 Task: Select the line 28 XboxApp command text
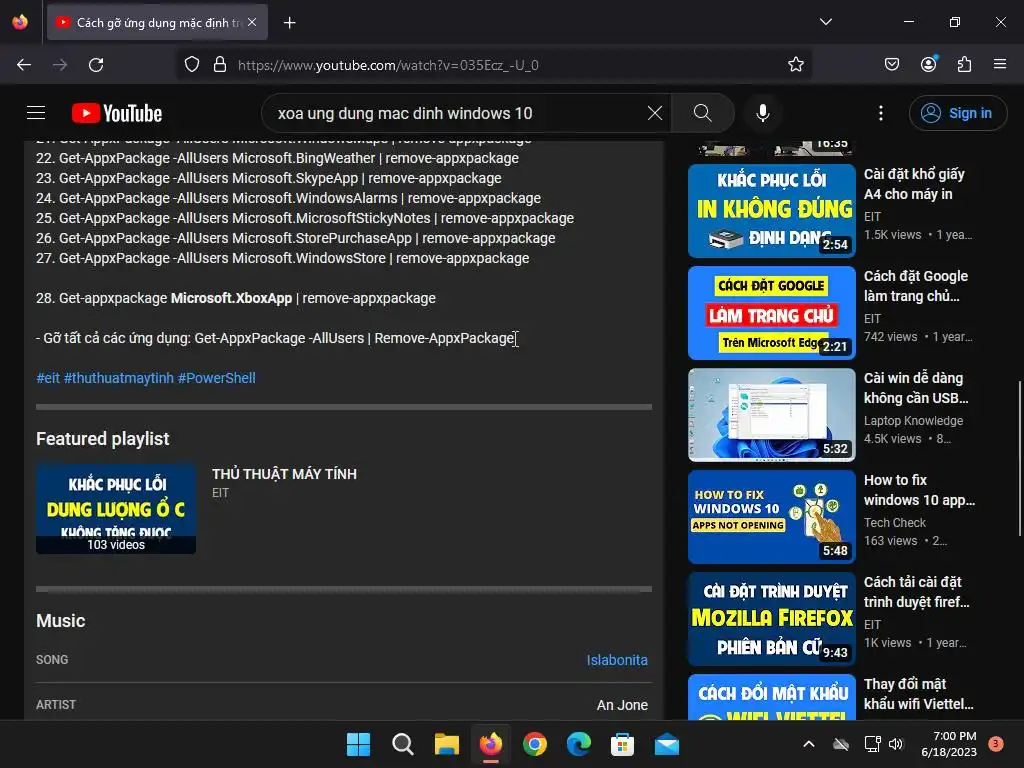[236, 298]
